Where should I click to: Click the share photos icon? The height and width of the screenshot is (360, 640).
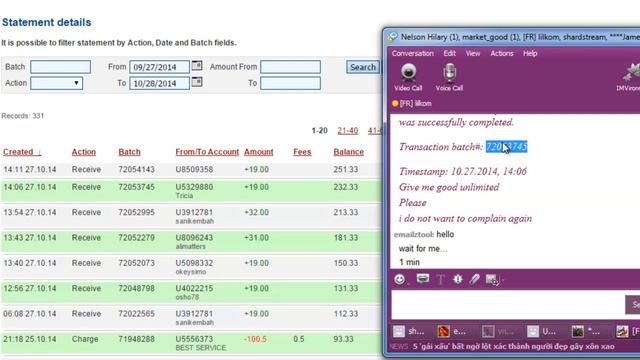click(x=493, y=280)
